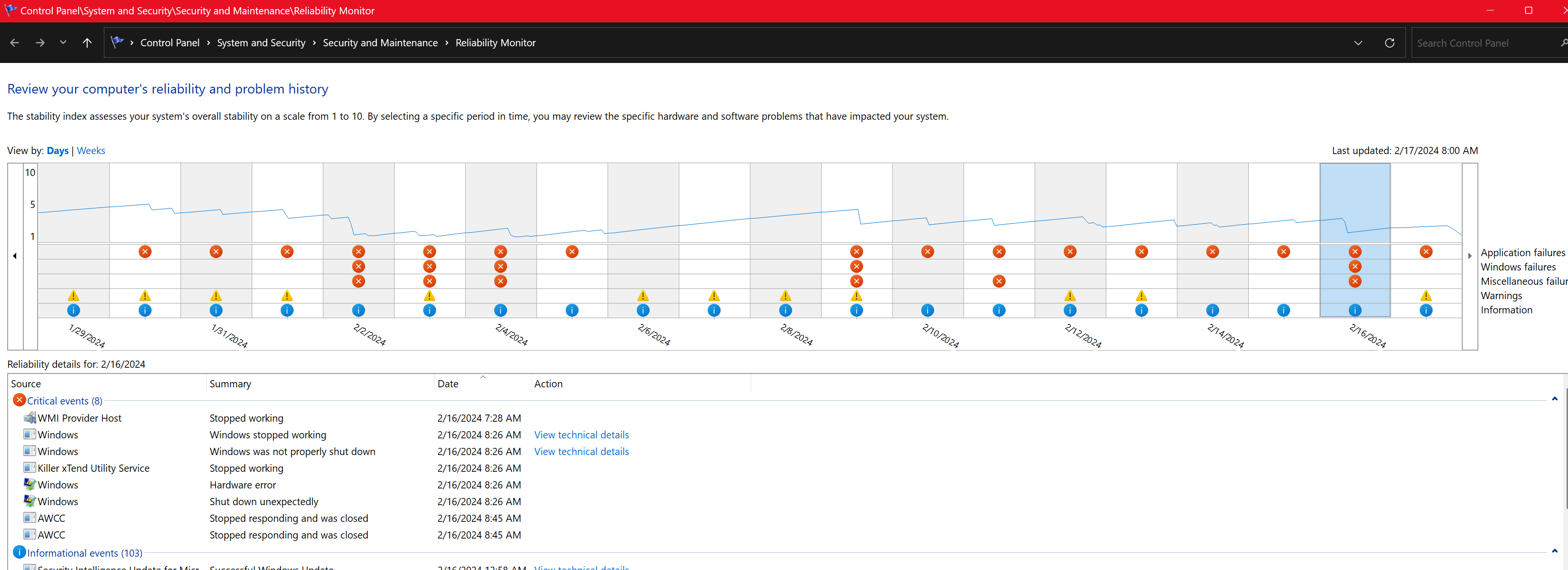1568x570 pixels.
Task: Click the WMI Provider Host entry icon
Action: coord(29,418)
